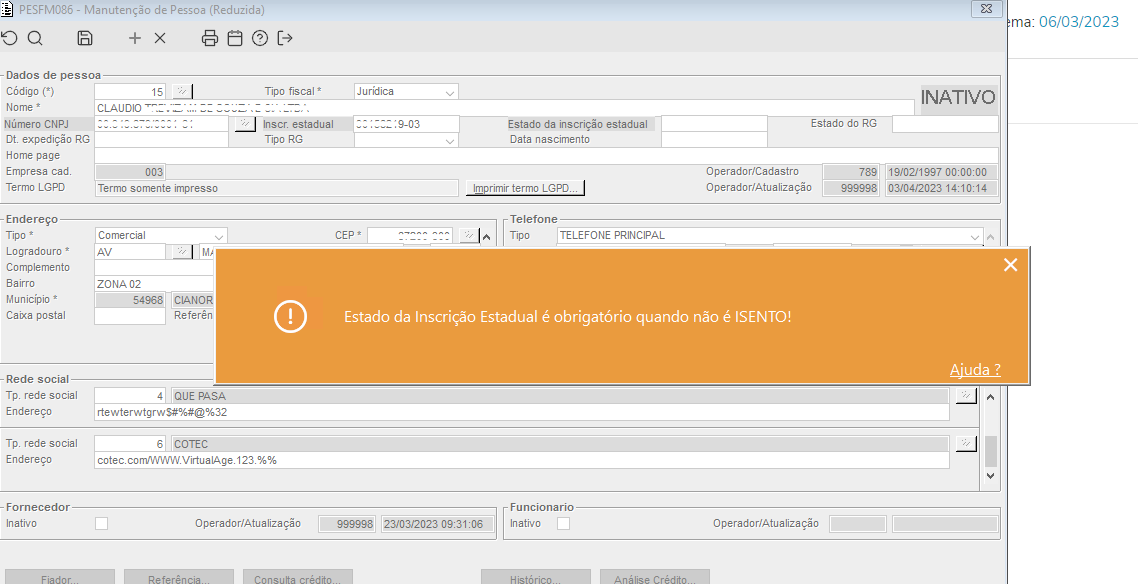Click the Nome input field
This screenshot has width=1138, height=584.
(504, 107)
